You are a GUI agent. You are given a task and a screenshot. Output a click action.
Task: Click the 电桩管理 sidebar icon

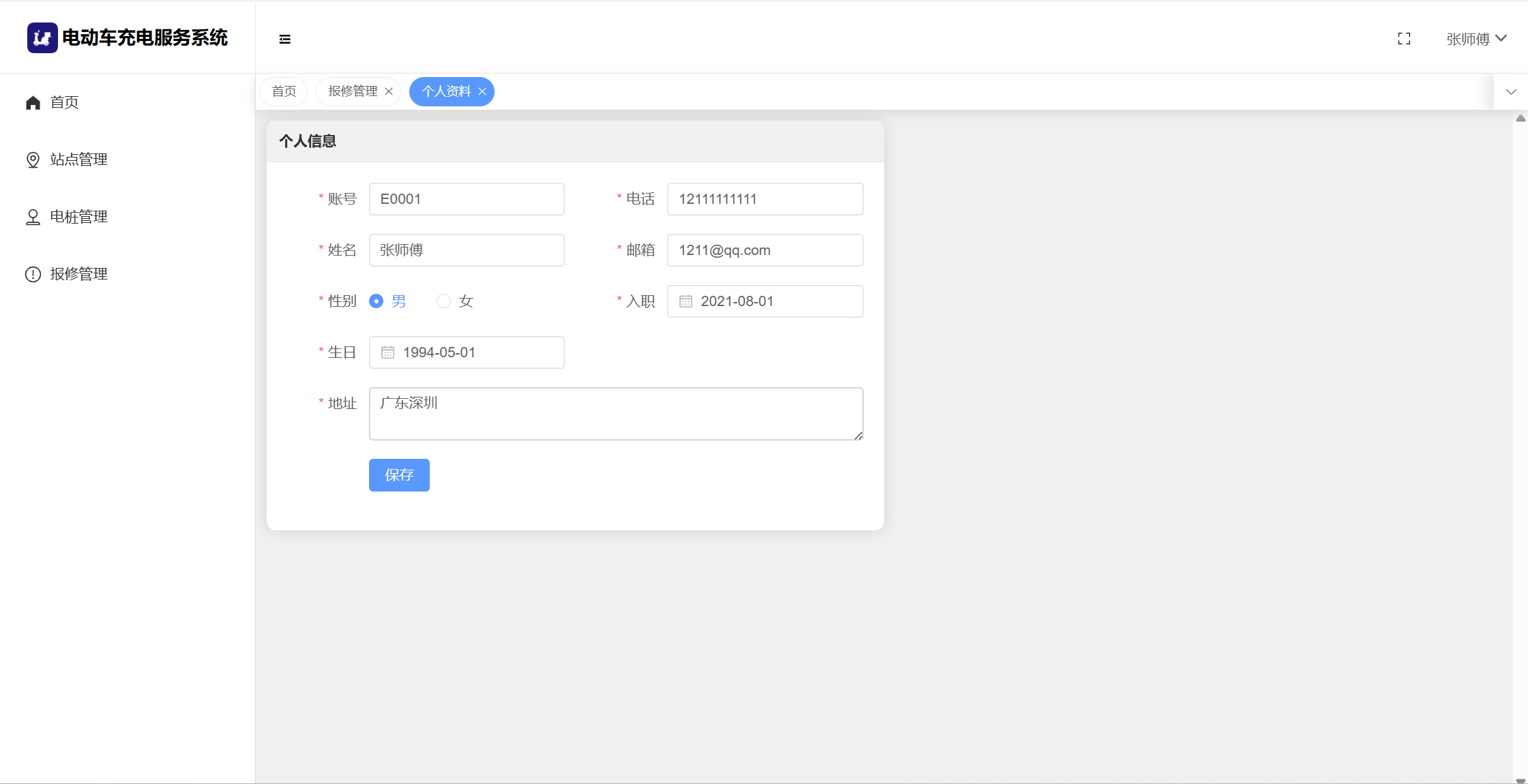(x=33, y=217)
